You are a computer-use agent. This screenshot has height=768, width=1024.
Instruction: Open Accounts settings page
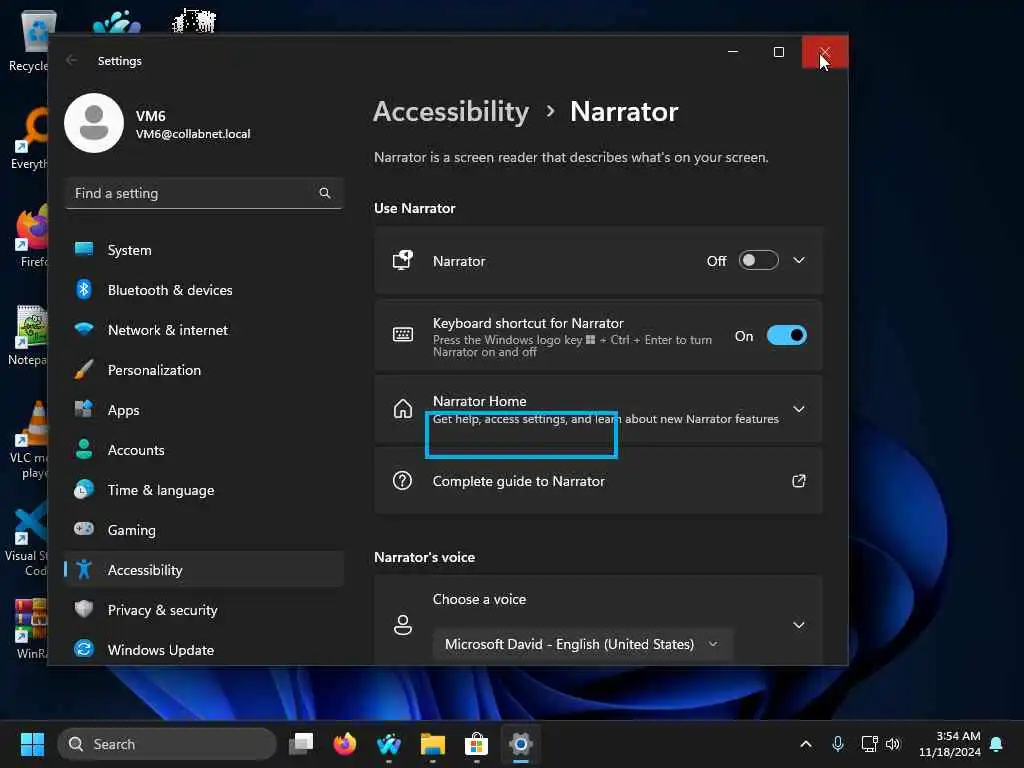pyautogui.click(x=204, y=450)
